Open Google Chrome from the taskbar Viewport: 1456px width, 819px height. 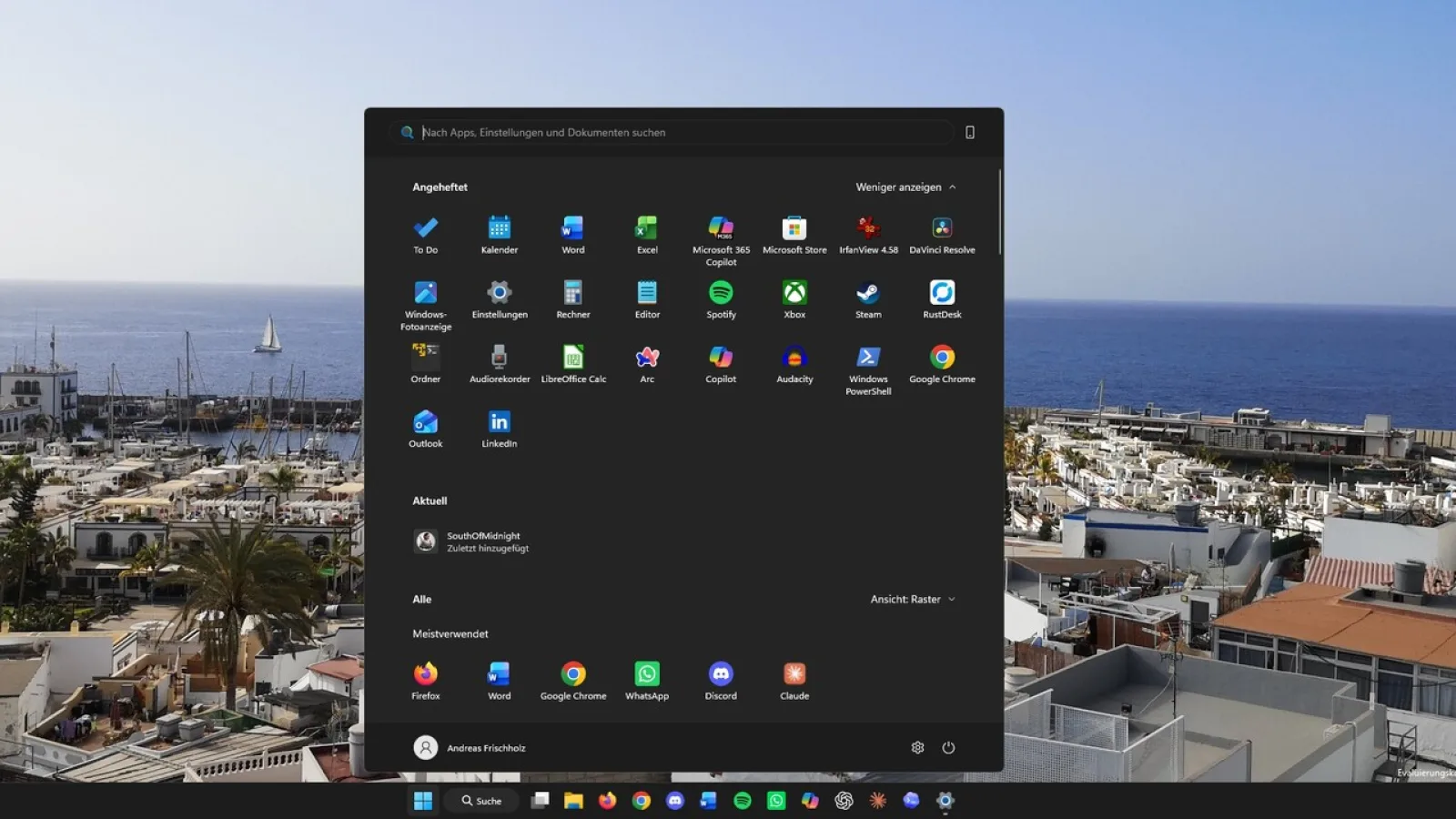click(642, 801)
